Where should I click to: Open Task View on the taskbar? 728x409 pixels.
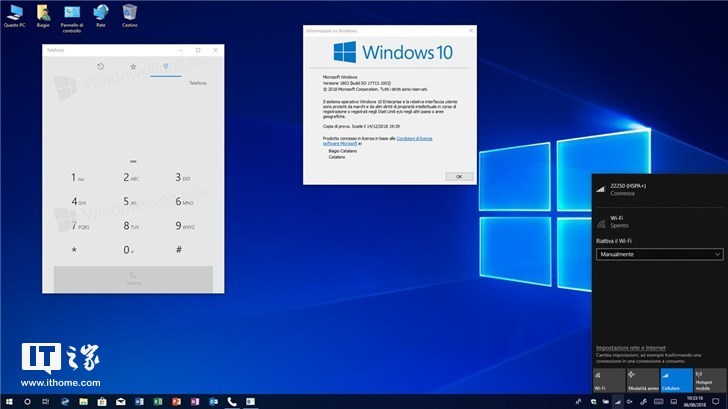[x=46, y=402]
